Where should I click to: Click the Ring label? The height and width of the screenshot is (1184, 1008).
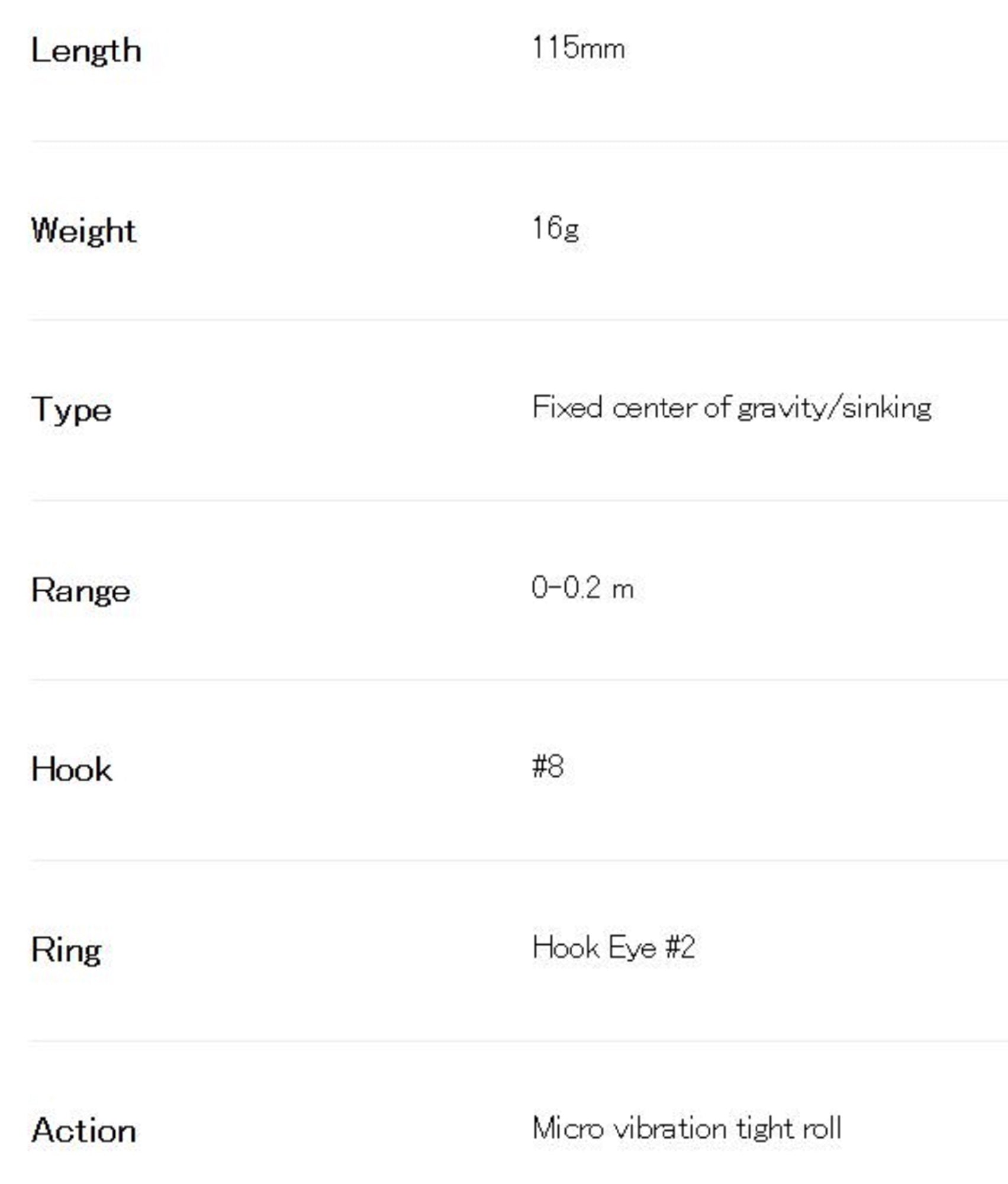coord(66,950)
